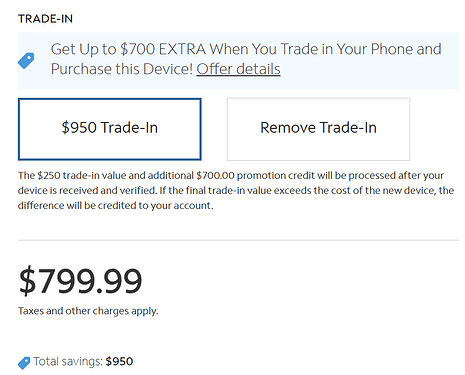Viewport: 465px width, 375px height.
Task: Click the tag icon beside Total savings
Action: (24, 363)
